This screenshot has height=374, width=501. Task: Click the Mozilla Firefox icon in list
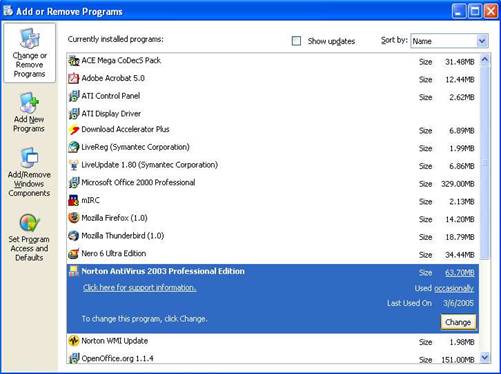(73, 218)
